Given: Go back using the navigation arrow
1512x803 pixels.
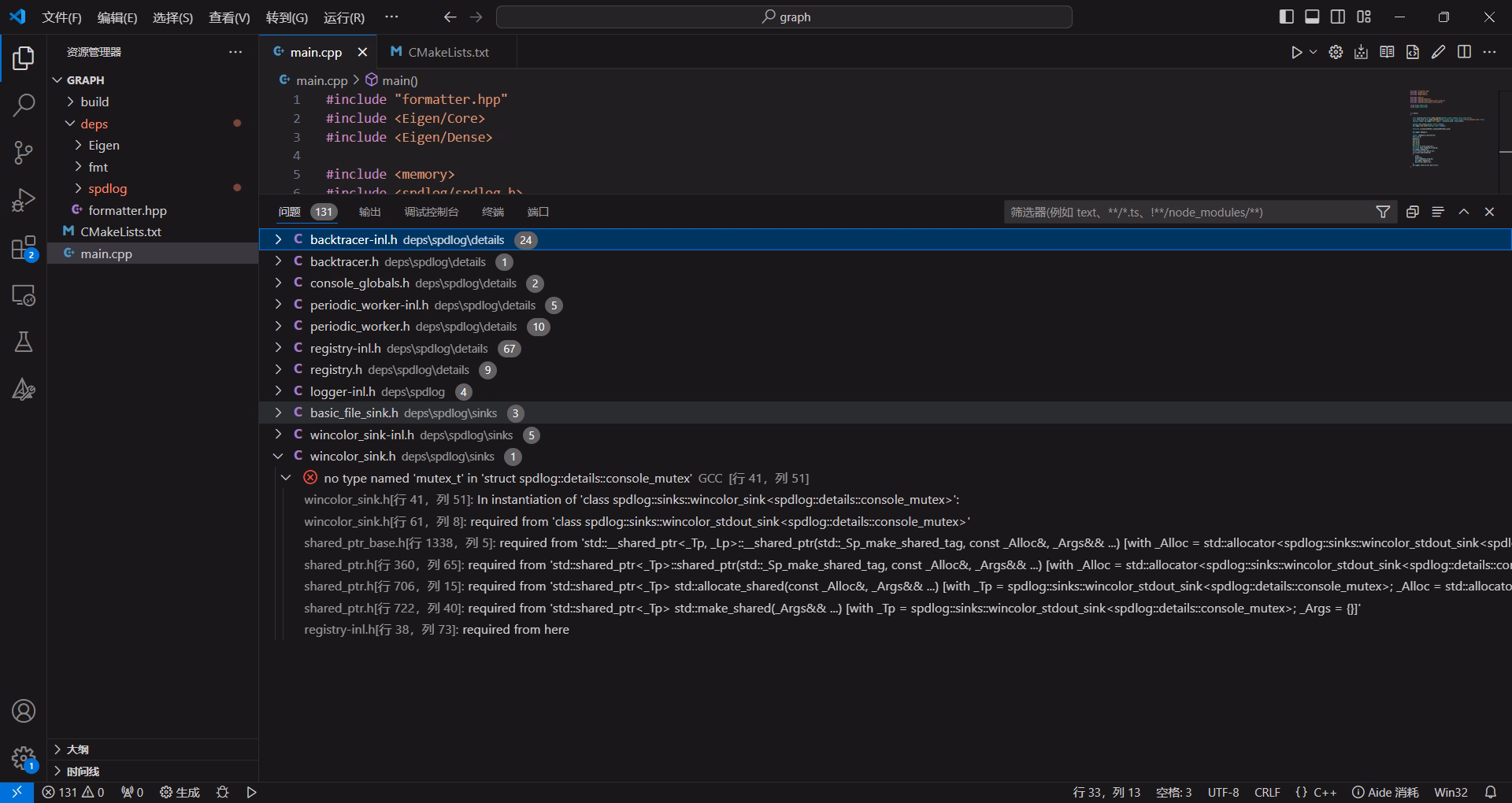Looking at the screenshot, I should pyautogui.click(x=450, y=17).
